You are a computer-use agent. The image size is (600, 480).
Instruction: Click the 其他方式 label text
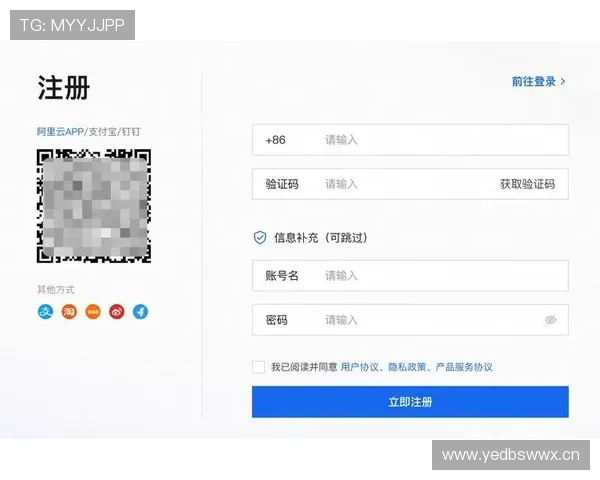56,289
